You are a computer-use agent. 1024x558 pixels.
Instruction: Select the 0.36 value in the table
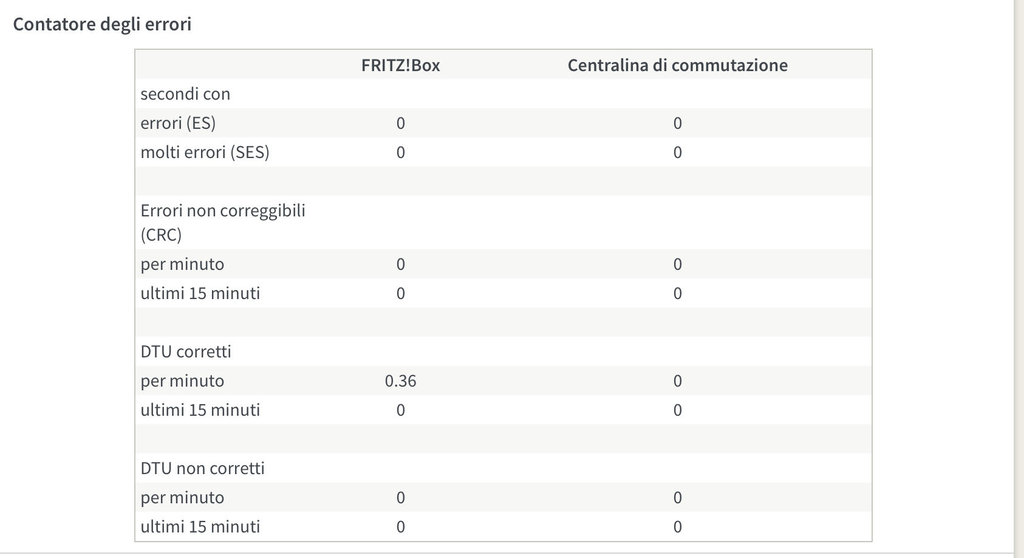[400, 381]
